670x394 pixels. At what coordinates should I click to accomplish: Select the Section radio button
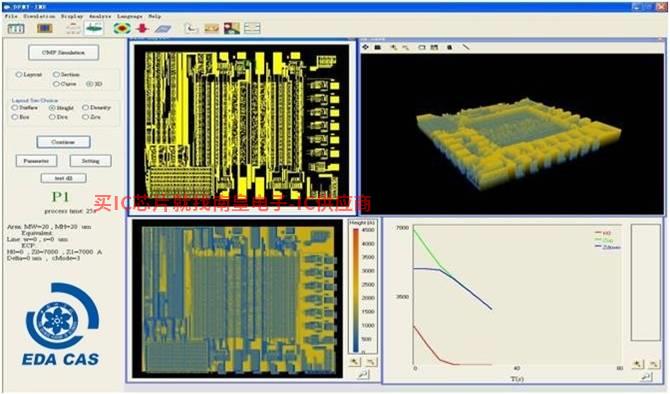[x=56, y=74]
